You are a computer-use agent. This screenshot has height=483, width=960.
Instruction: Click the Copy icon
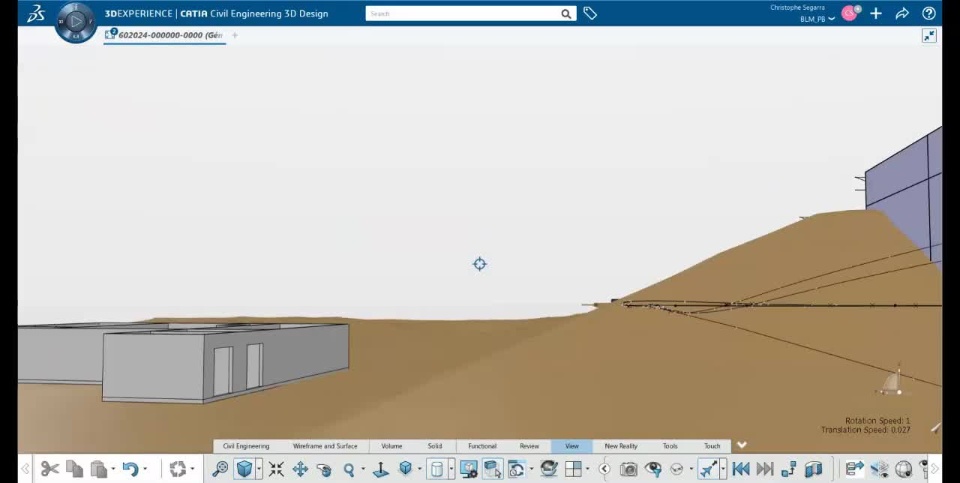tap(75, 470)
